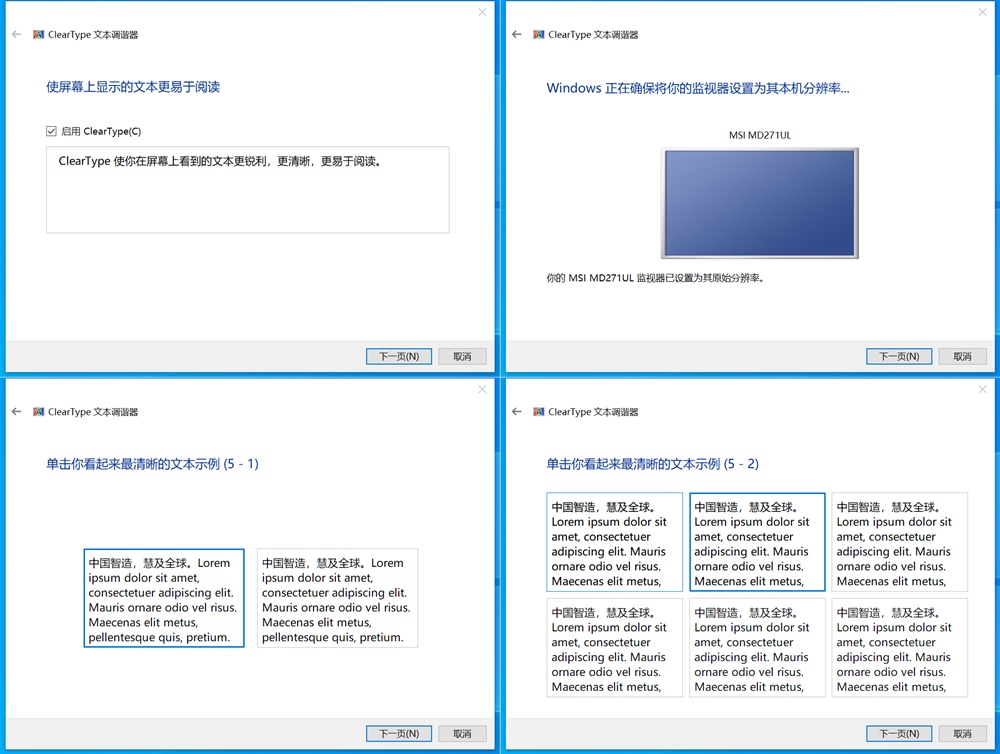
Task: Click the back arrow in the monitor resolution window
Action: 517,34
